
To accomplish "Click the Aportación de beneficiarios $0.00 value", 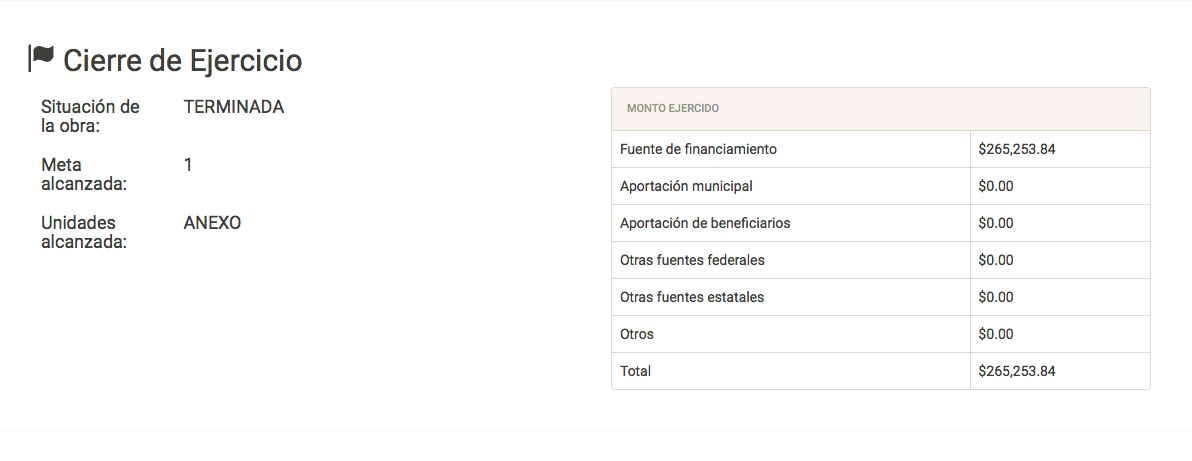I will tap(996, 224).
